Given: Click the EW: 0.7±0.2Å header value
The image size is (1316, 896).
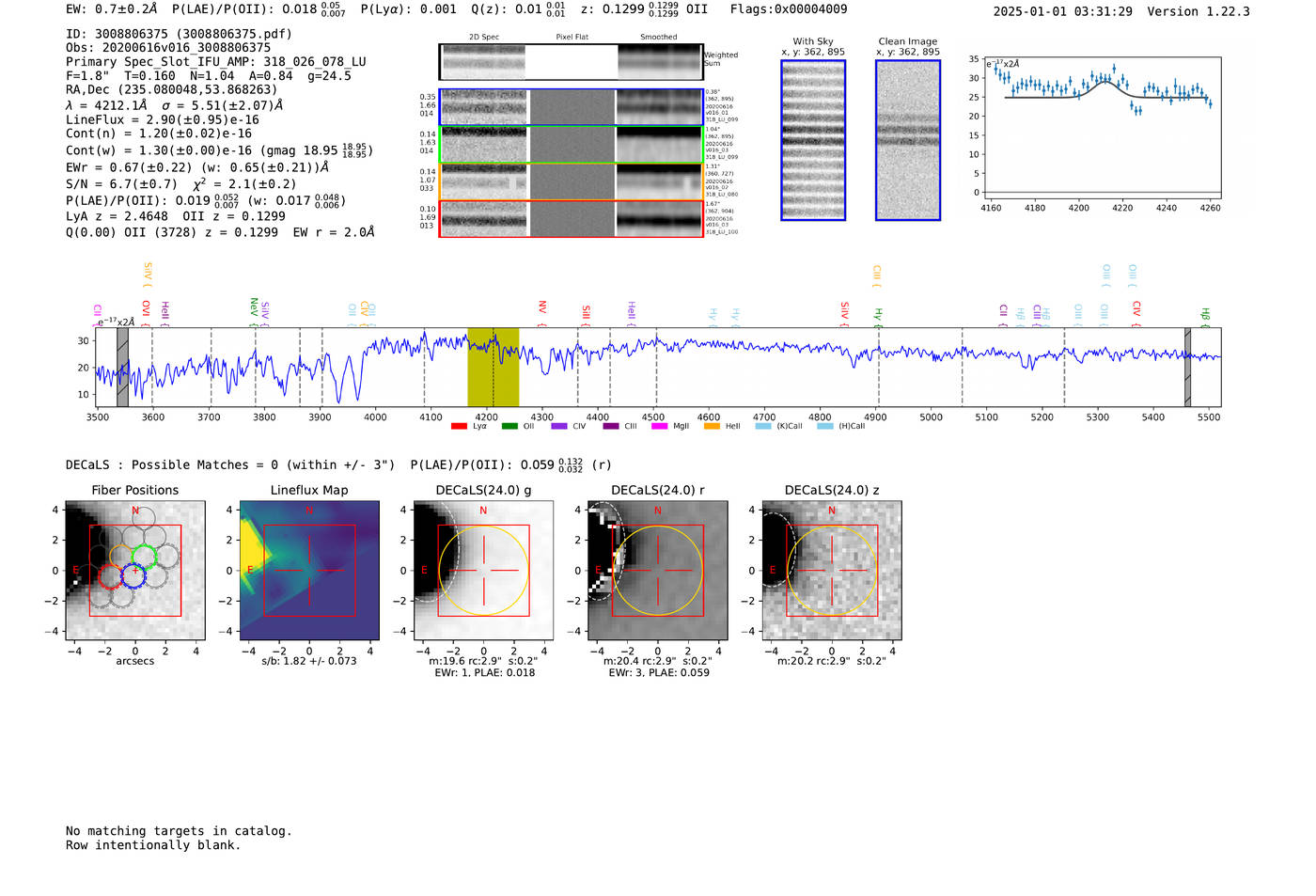Looking at the screenshot, I should (x=112, y=9).
